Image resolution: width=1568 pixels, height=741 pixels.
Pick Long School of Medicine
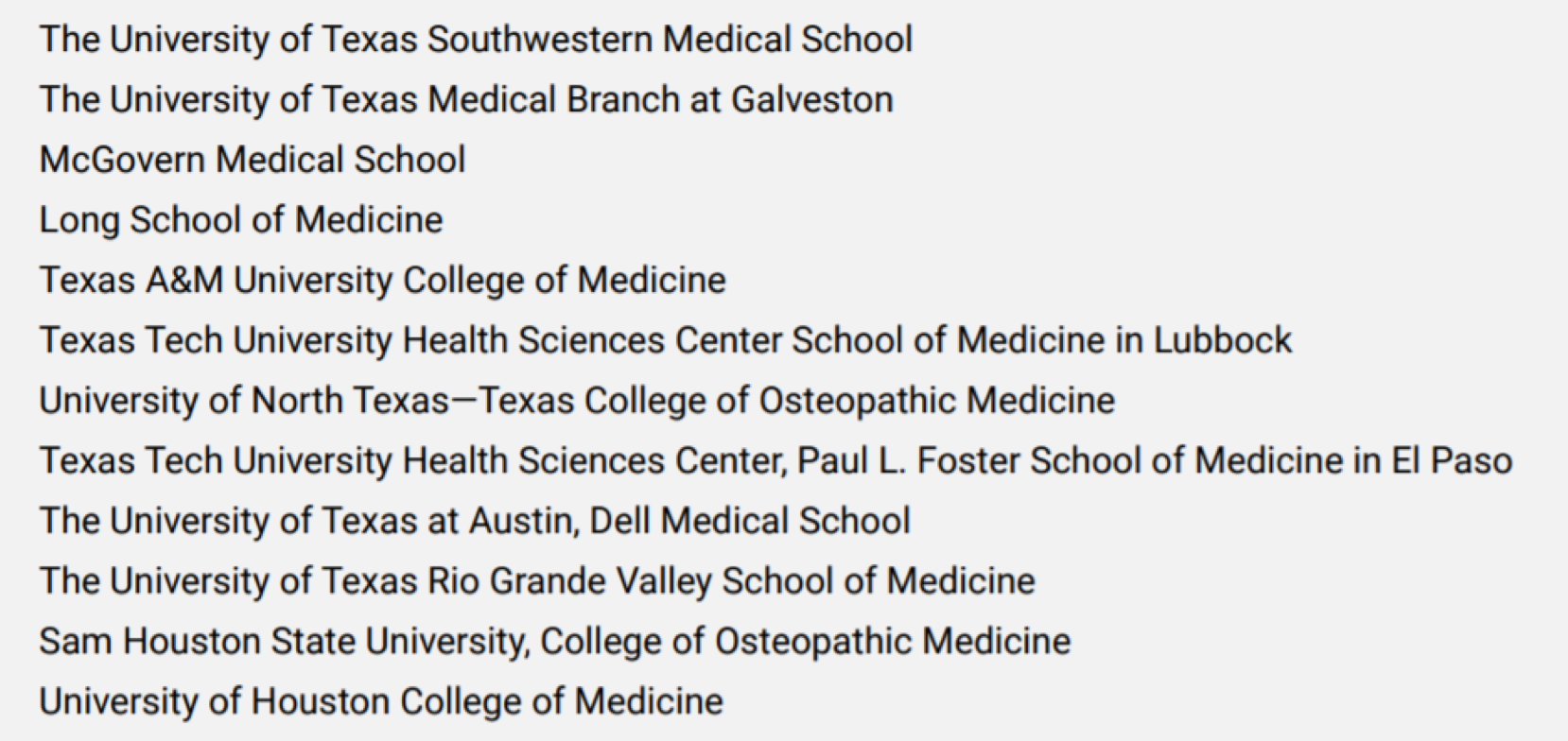tap(241, 220)
